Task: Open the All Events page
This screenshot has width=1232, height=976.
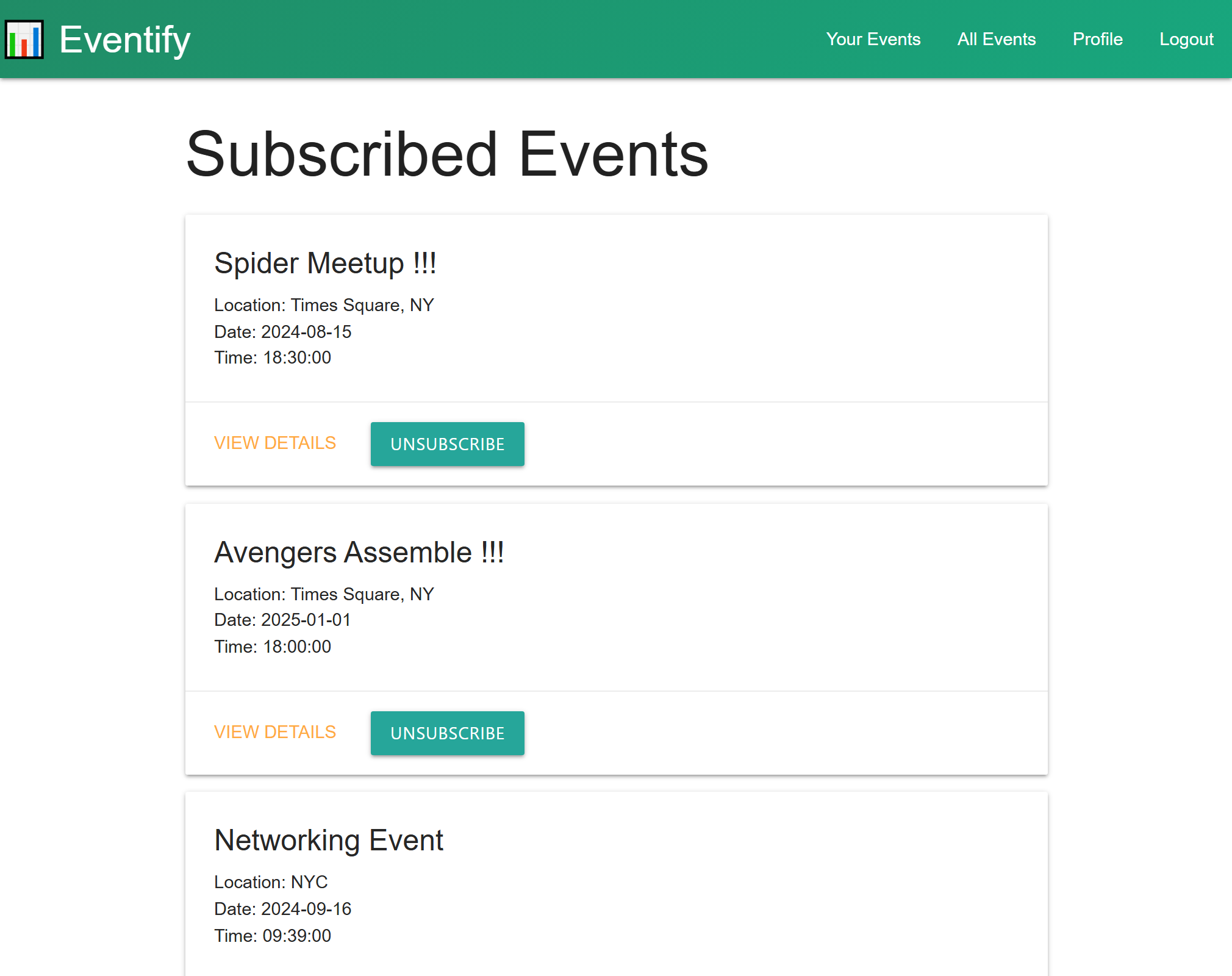Action: [996, 39]
